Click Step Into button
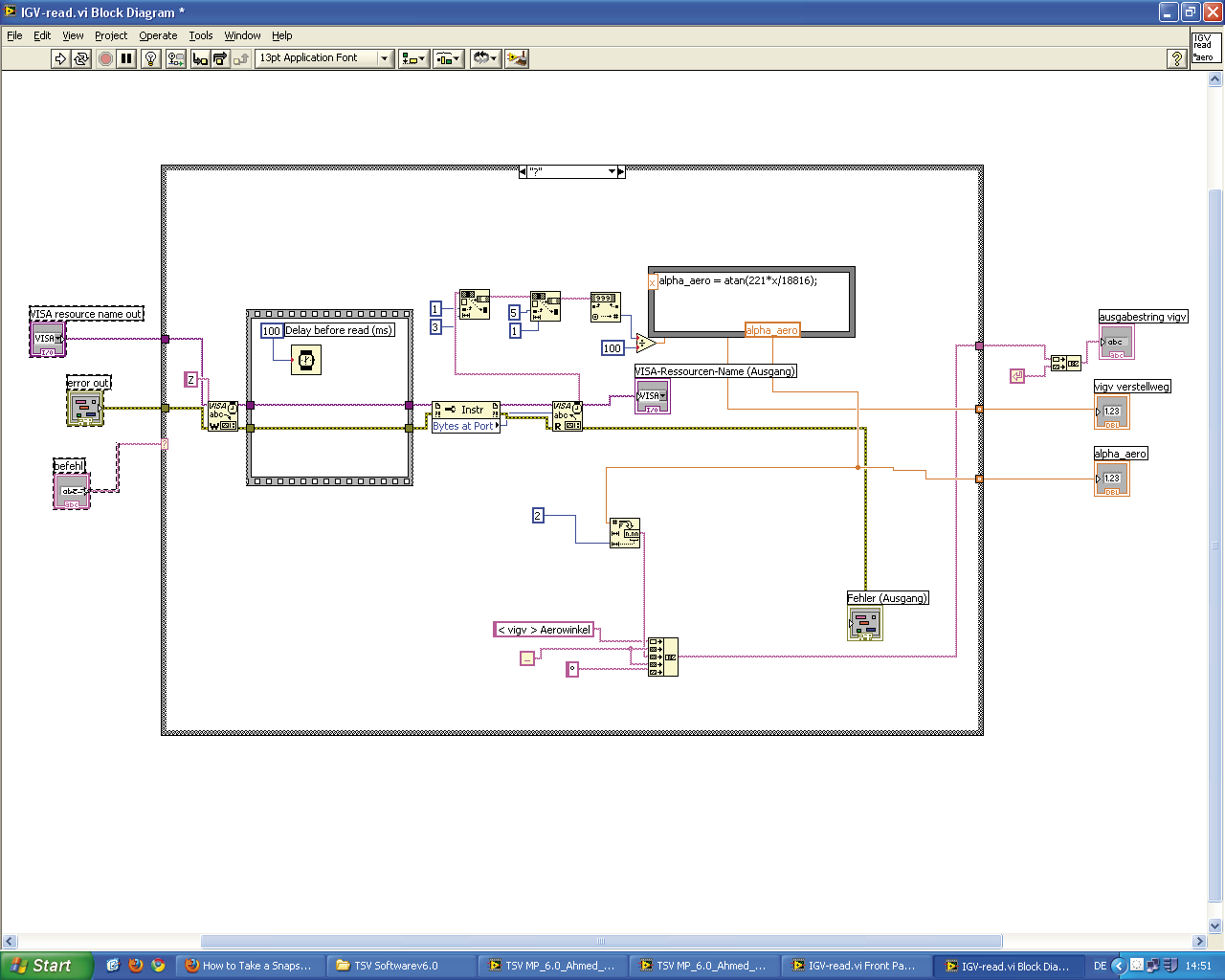Screen dimensions: 1225x980 200,58
